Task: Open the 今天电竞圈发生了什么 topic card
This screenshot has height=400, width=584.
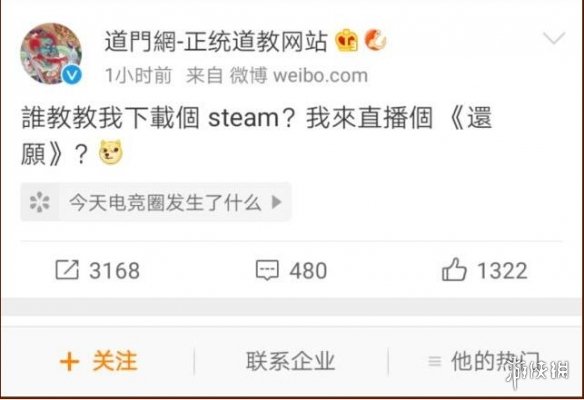Action: click(x=156, y=202)
